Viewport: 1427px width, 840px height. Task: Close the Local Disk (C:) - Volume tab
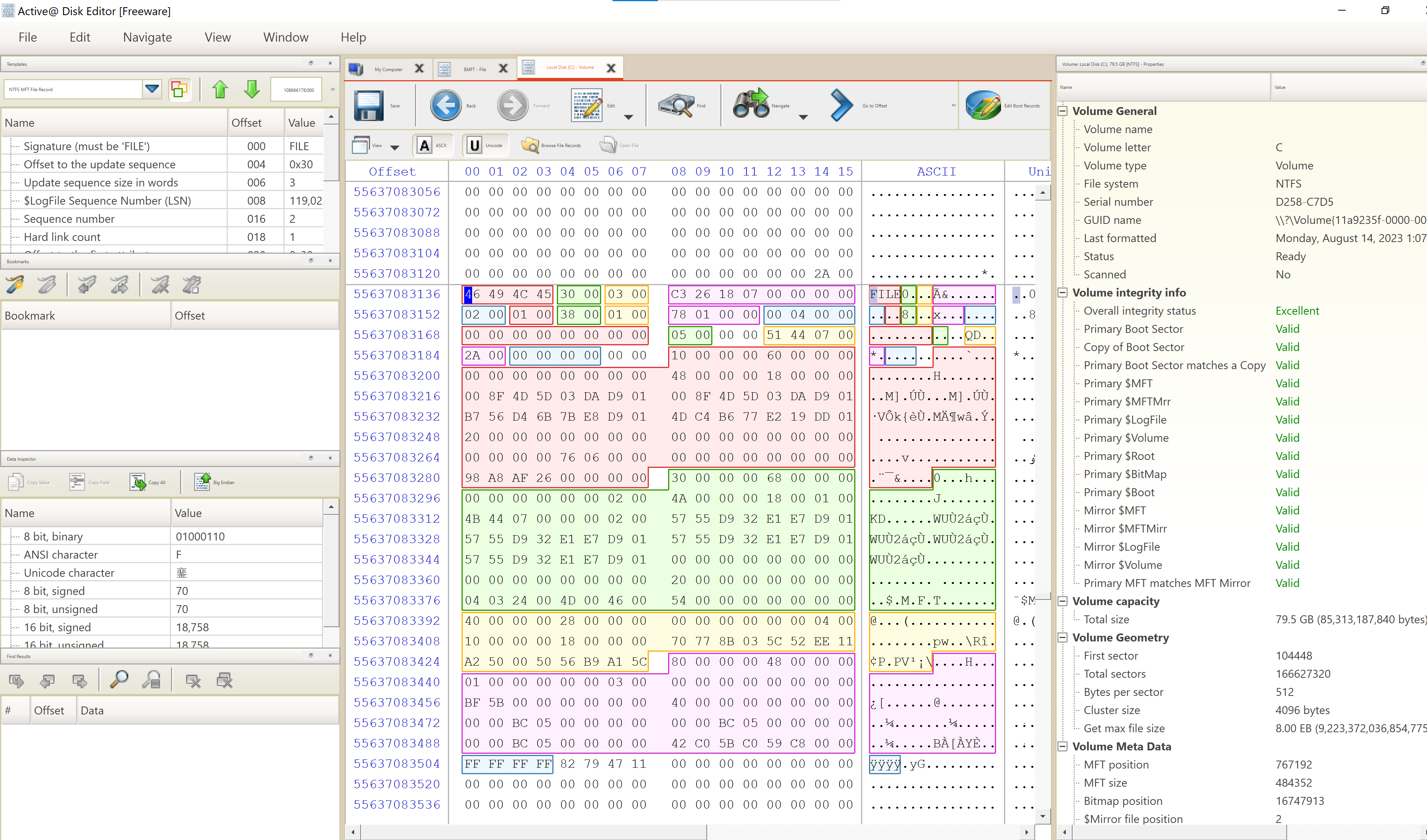(611, 68)
